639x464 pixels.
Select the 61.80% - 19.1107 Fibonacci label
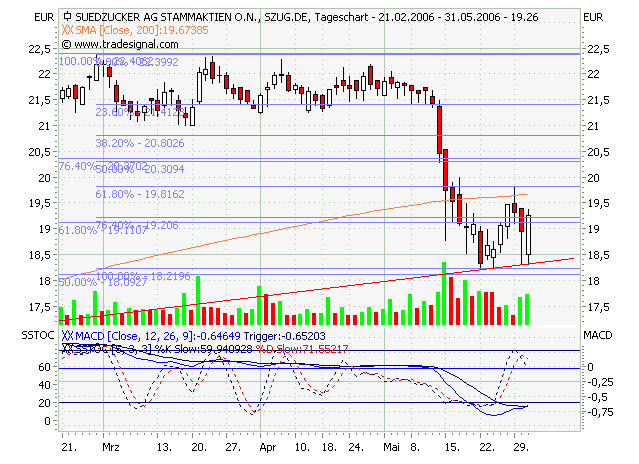[103, 231]
